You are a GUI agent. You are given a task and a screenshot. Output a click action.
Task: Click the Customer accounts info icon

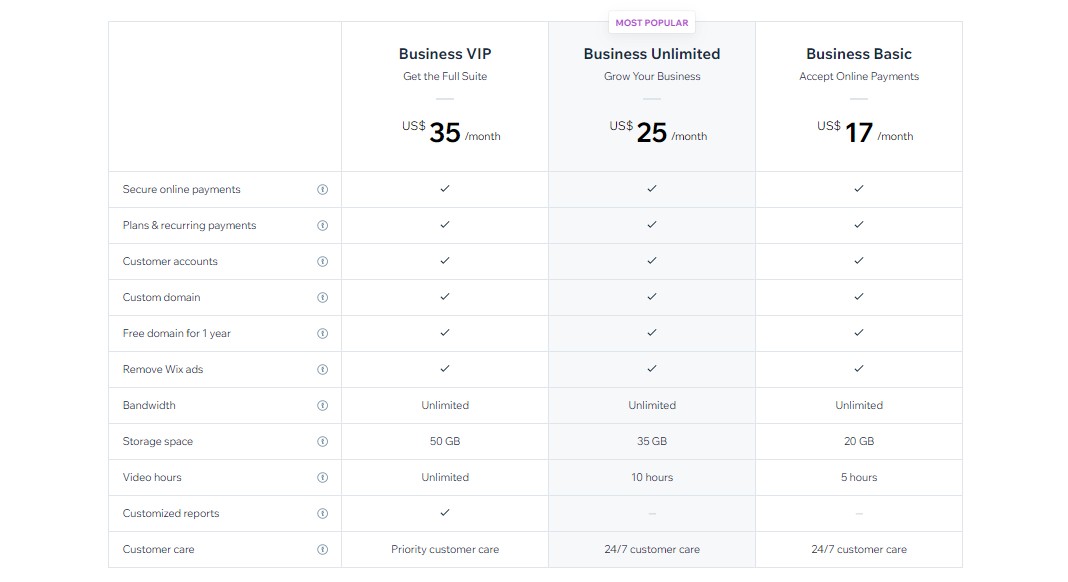(x=322, y=261)
